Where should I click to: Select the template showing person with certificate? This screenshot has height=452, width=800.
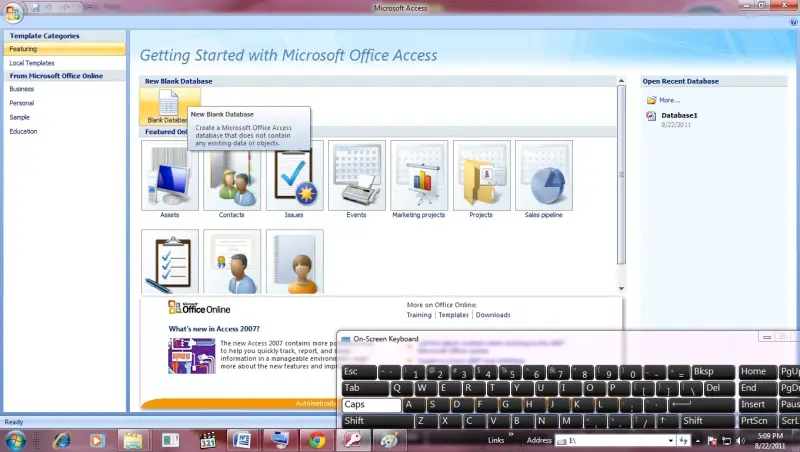(x=232, y=262)
